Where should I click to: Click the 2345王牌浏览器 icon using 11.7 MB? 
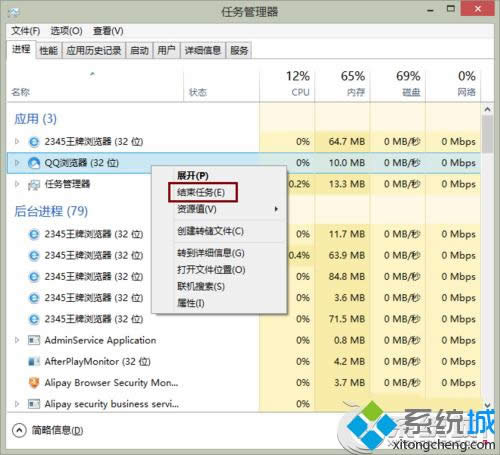[34, 234]
